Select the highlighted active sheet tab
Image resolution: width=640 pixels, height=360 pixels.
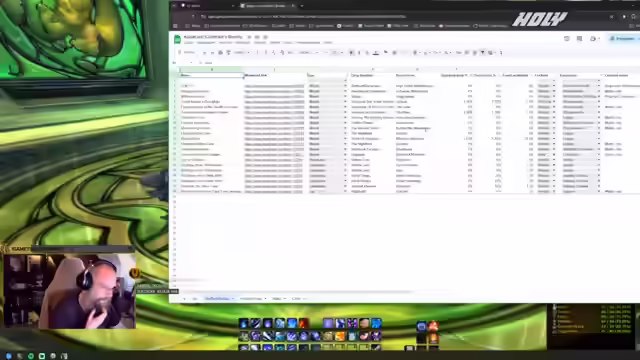pos(219,299)
